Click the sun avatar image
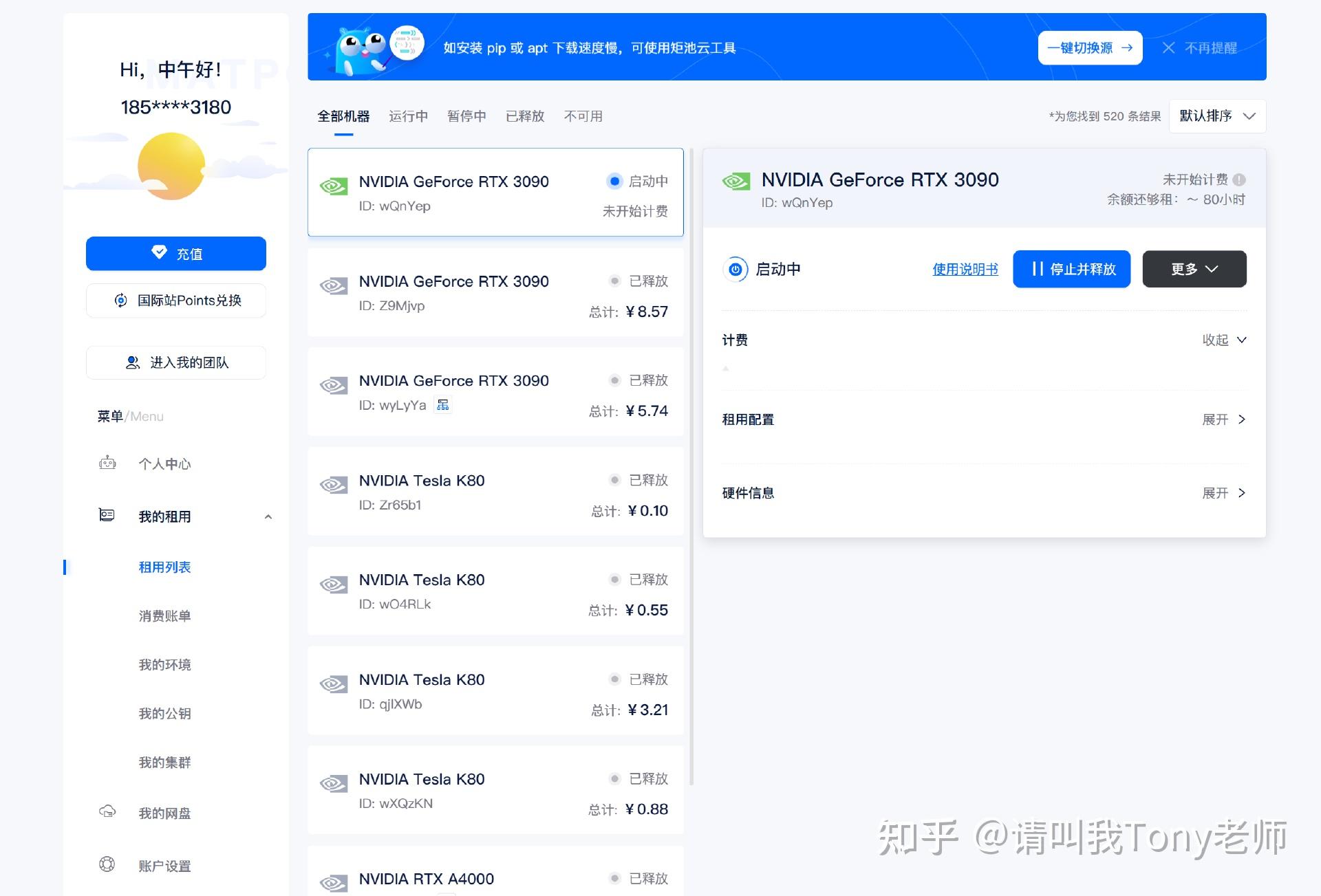This screenshot has height=896, width=1321. pyautogui.click(x=171, y=166)
